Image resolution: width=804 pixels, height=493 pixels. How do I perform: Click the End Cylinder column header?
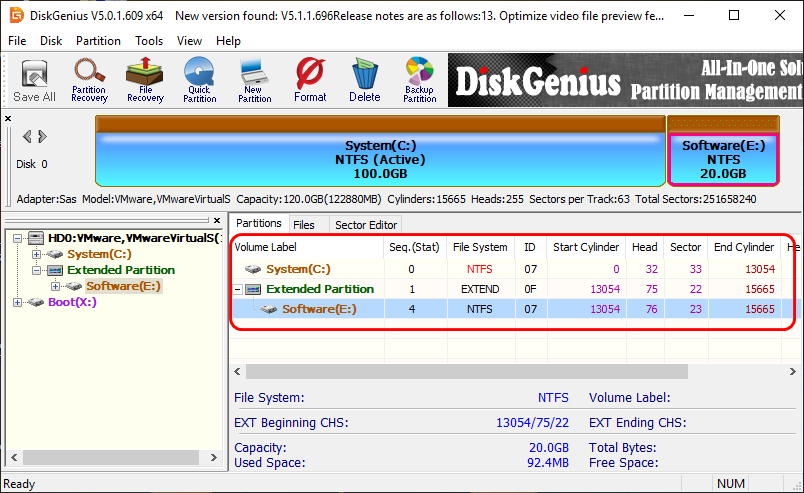(x=744, y=247)
